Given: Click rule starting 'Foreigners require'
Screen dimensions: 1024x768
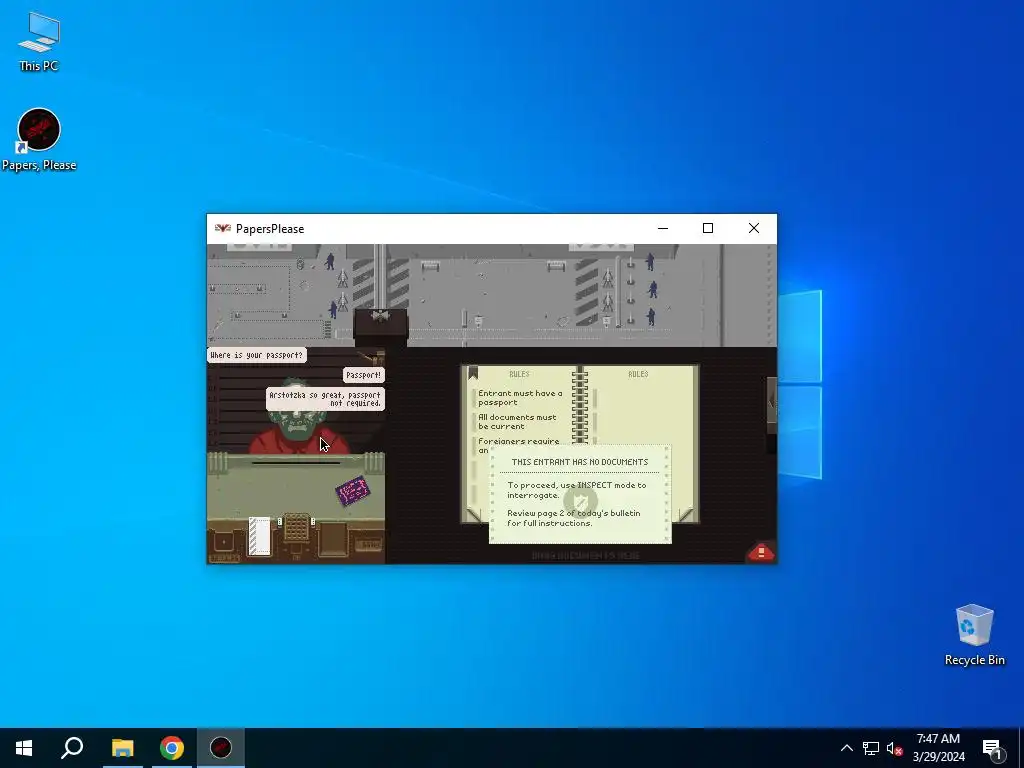Looking at the screenshot, I should (x=518, y=445).
